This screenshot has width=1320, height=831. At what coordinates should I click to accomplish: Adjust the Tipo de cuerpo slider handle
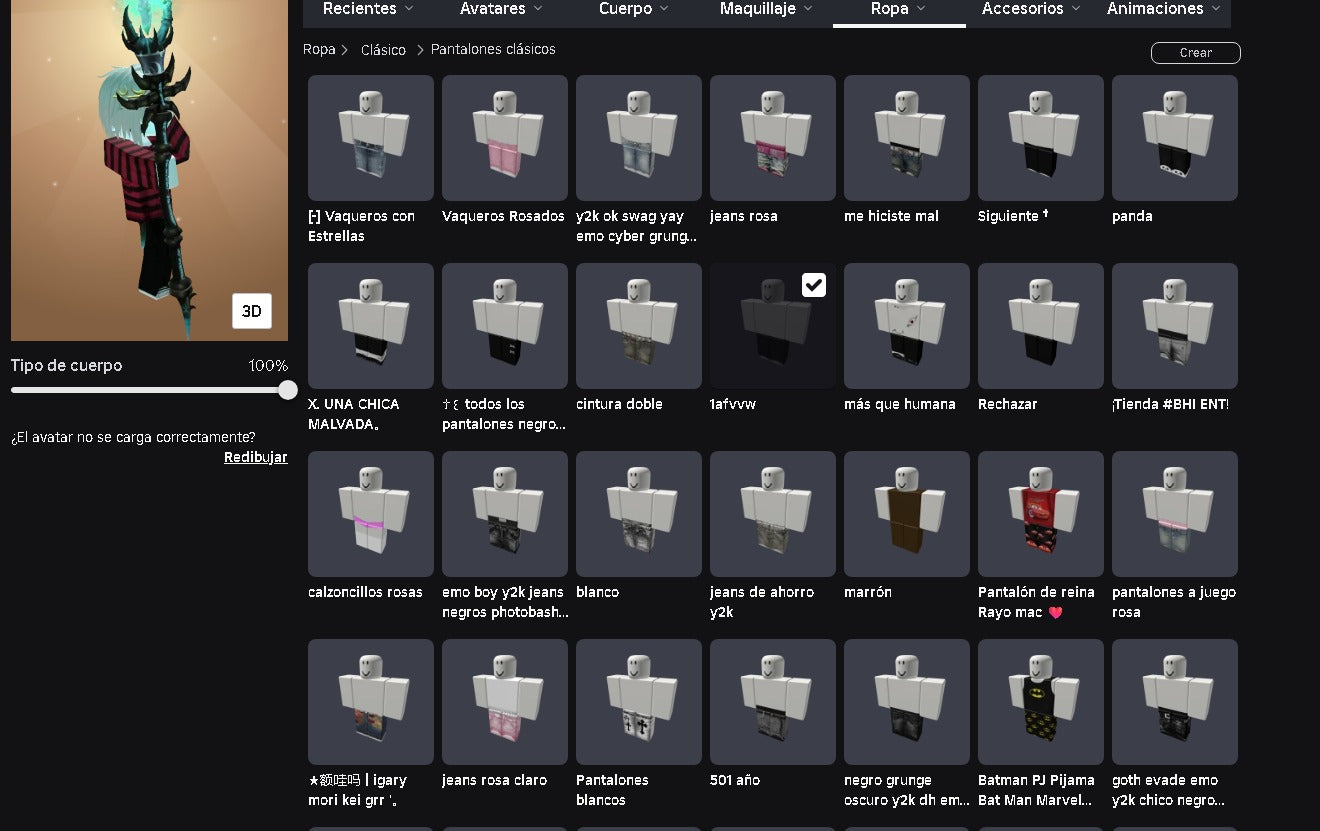288,390
